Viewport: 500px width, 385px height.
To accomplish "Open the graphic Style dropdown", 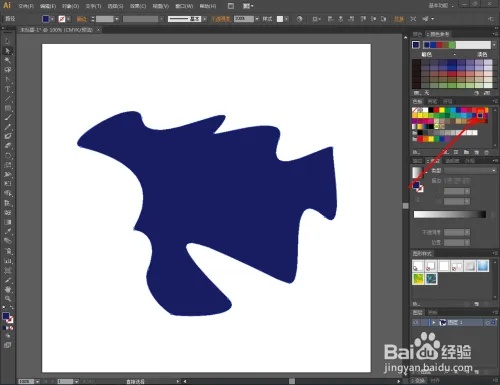I will click(286, 19).
